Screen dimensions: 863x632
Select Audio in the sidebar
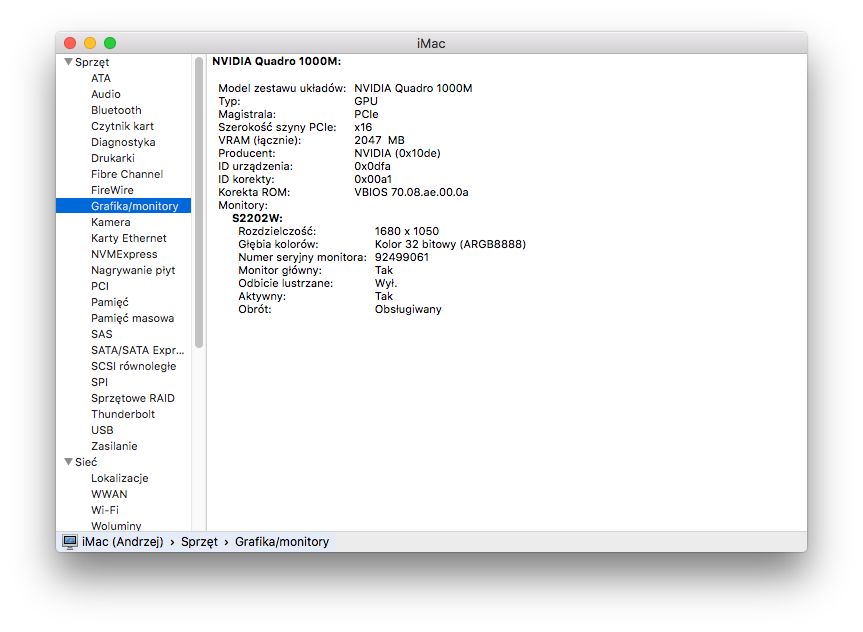[x=106, y=94]
